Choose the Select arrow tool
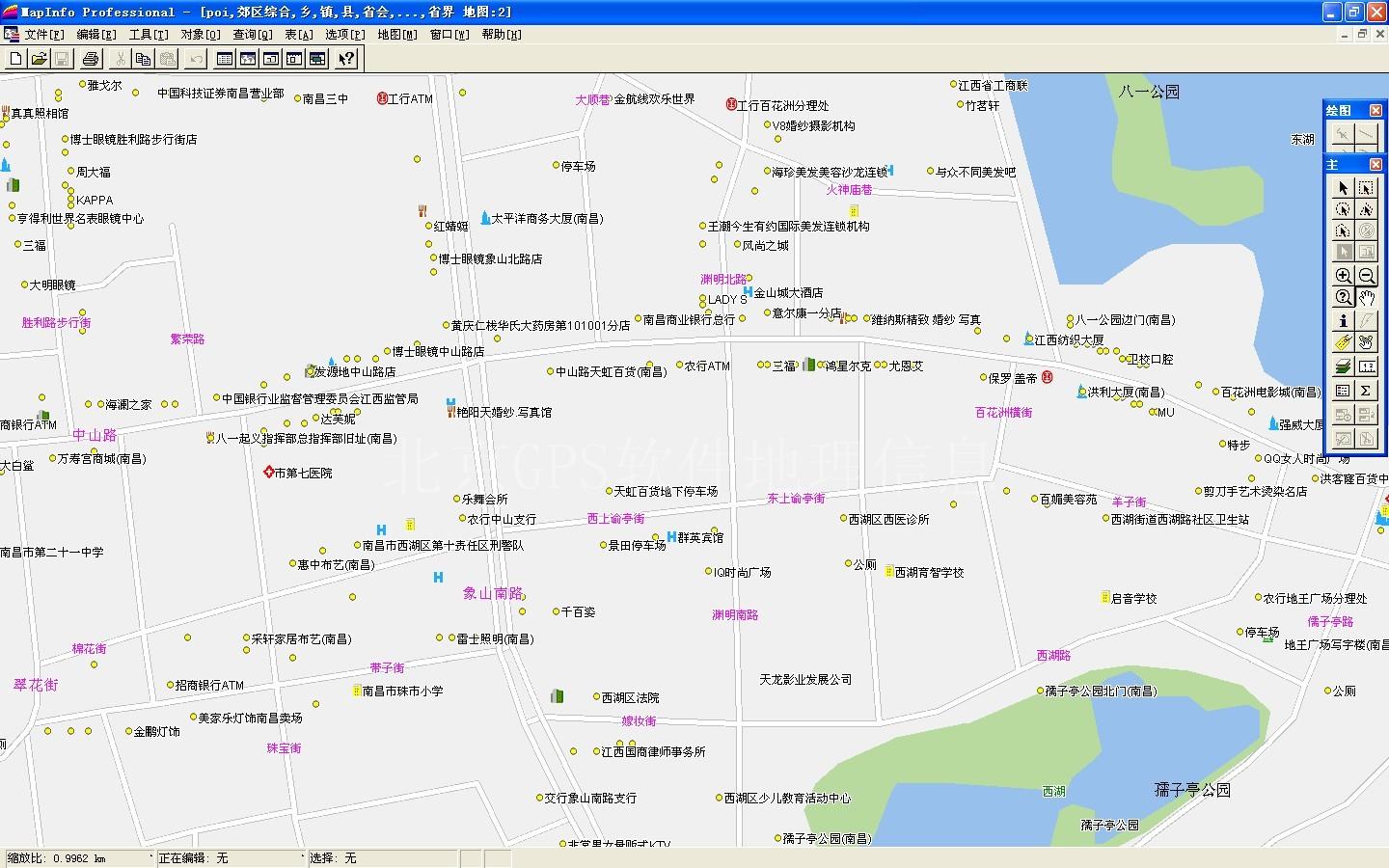The image size is (1389, 868). (x=1343, y=188)
